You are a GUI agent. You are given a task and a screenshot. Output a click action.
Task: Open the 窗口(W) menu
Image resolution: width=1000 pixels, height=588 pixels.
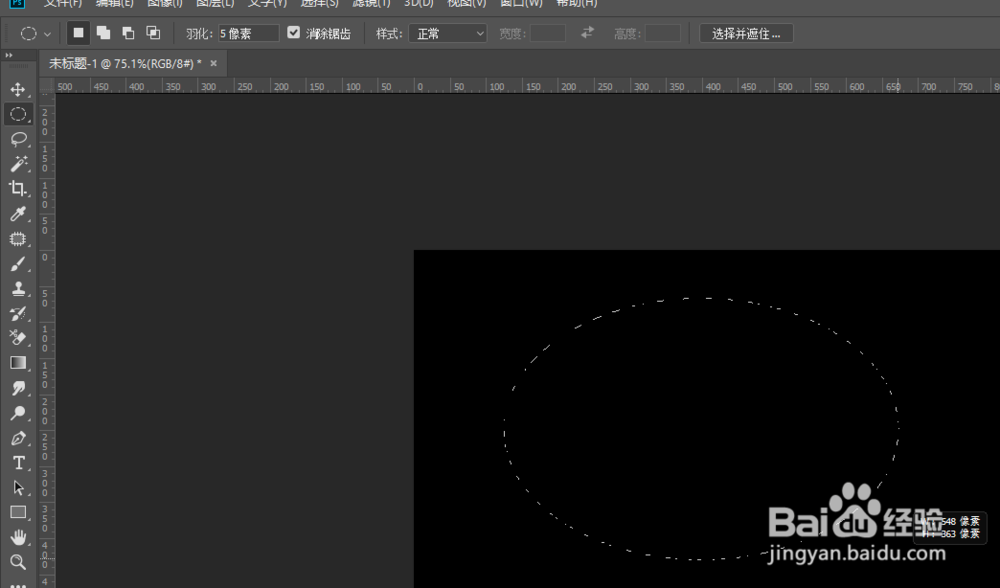pyautogui.click(x=521, y=3)
